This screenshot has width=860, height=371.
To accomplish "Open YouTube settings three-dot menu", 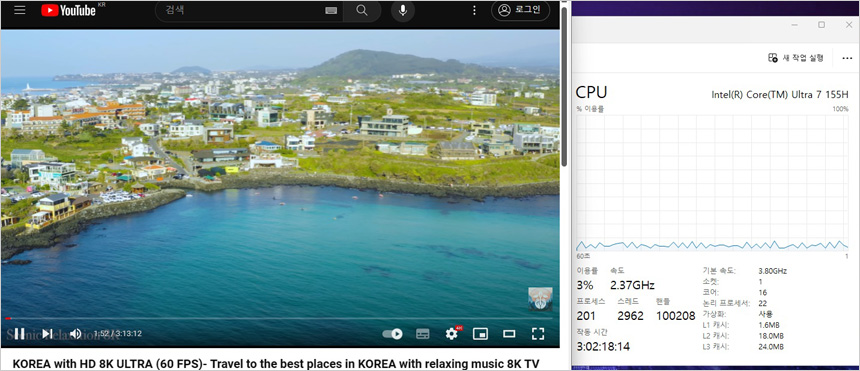I will point(475,10).
